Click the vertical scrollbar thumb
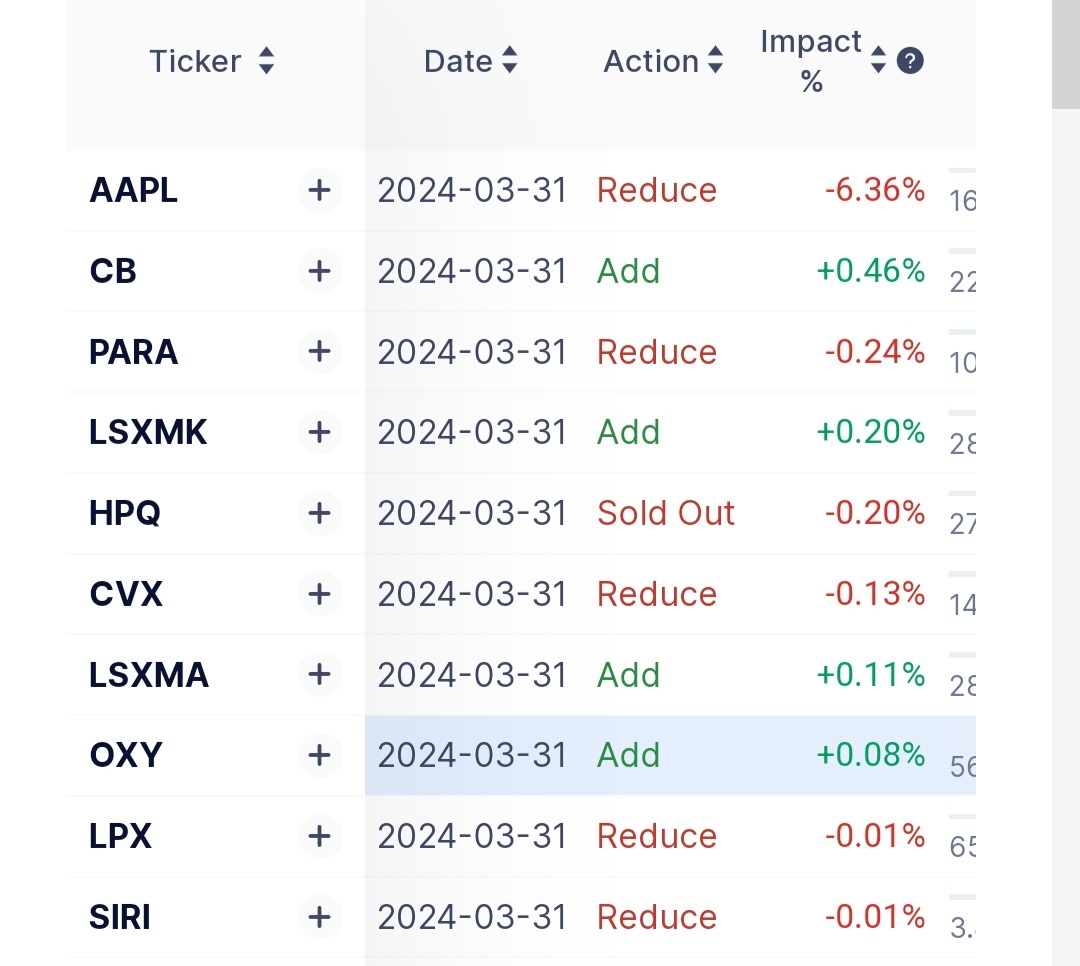The height and width of the screenshot is (966, 1080). click(x=1066, y=54)
